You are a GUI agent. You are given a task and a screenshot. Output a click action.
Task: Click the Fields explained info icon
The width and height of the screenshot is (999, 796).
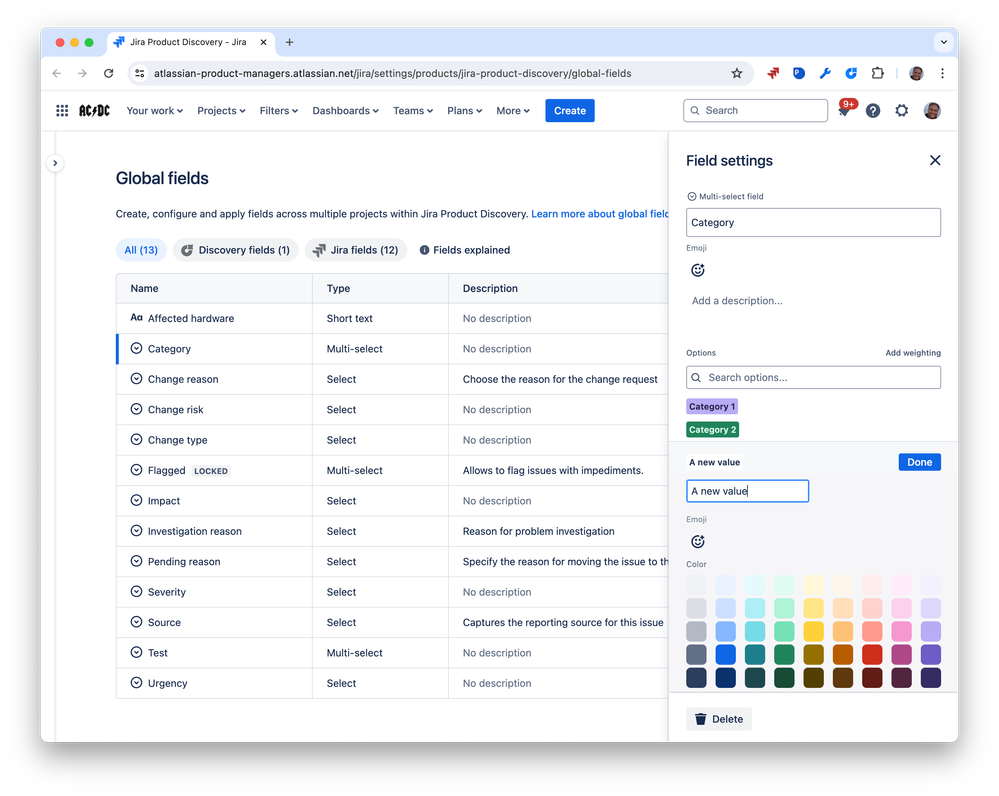click(x=424, y=250)
